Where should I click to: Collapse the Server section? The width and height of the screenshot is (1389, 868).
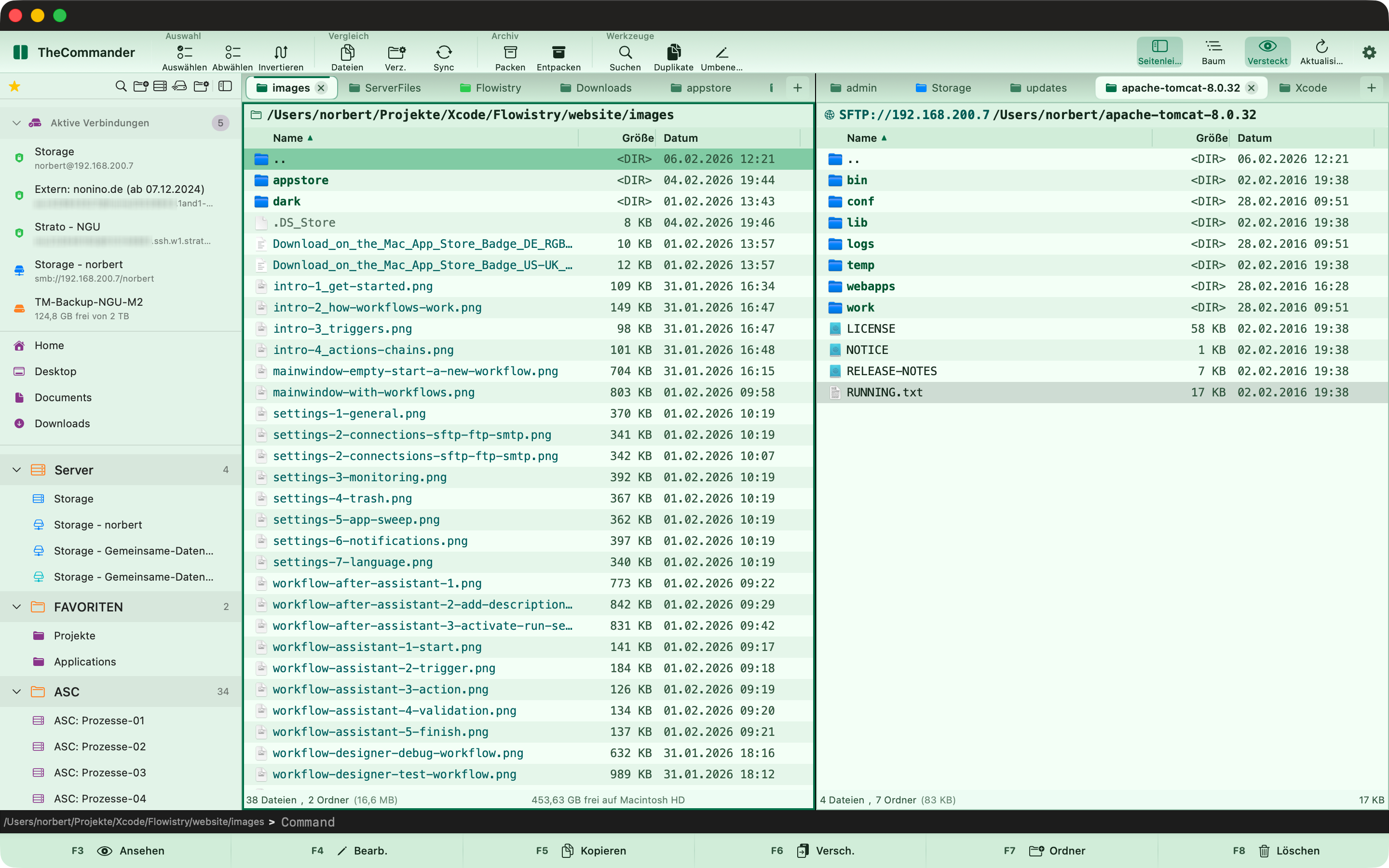point(16,470)
